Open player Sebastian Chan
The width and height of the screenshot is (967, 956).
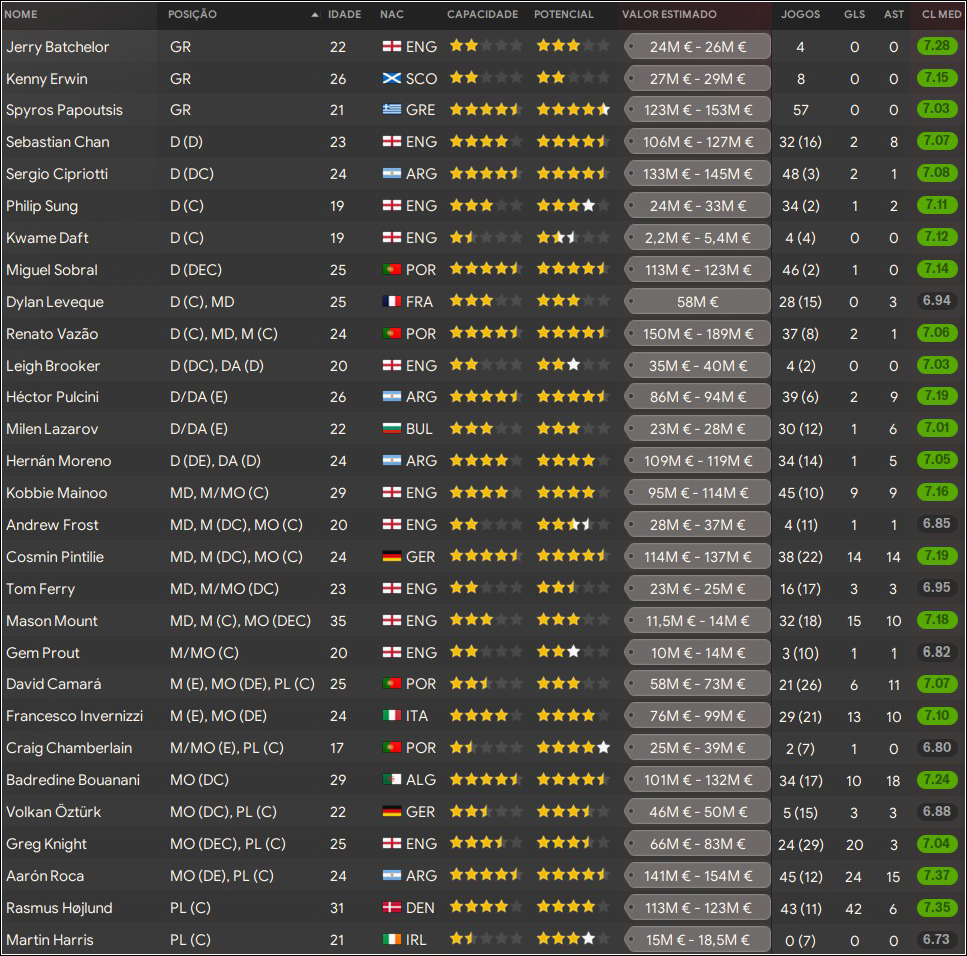(x=57, y=142)
